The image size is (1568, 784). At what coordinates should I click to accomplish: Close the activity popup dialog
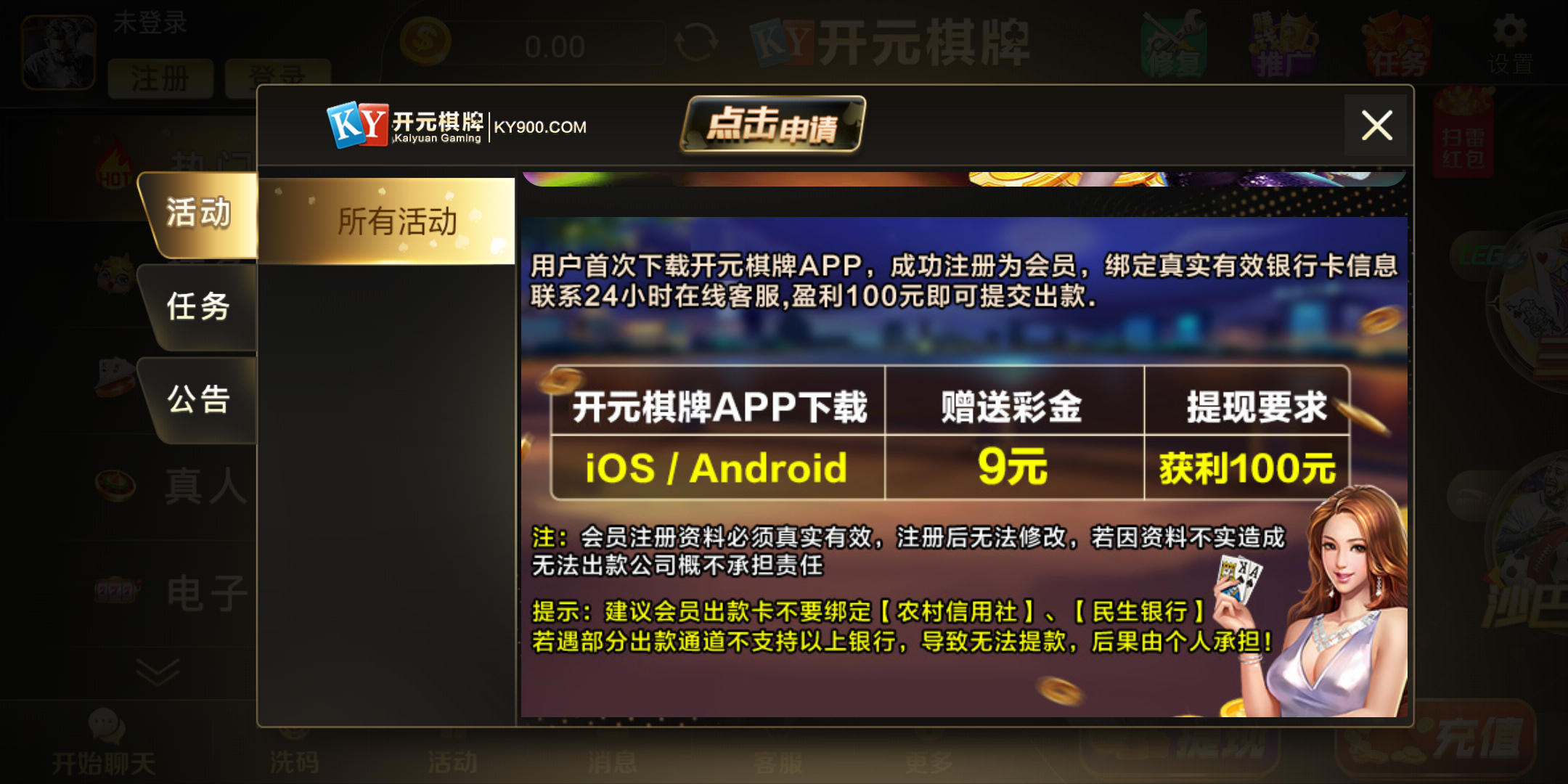click(x=1376, y=125)
